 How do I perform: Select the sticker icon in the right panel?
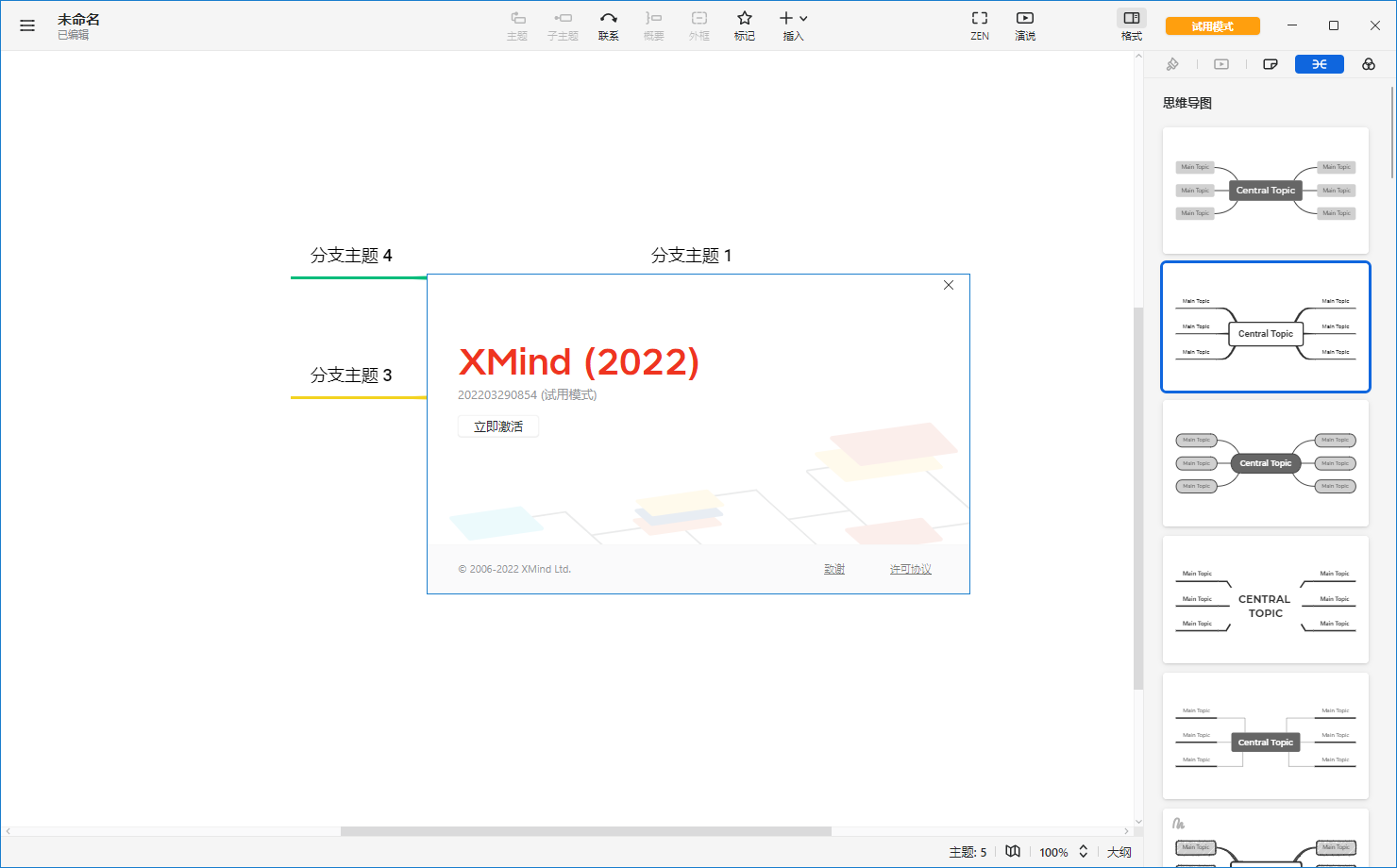click(1271, 63)
